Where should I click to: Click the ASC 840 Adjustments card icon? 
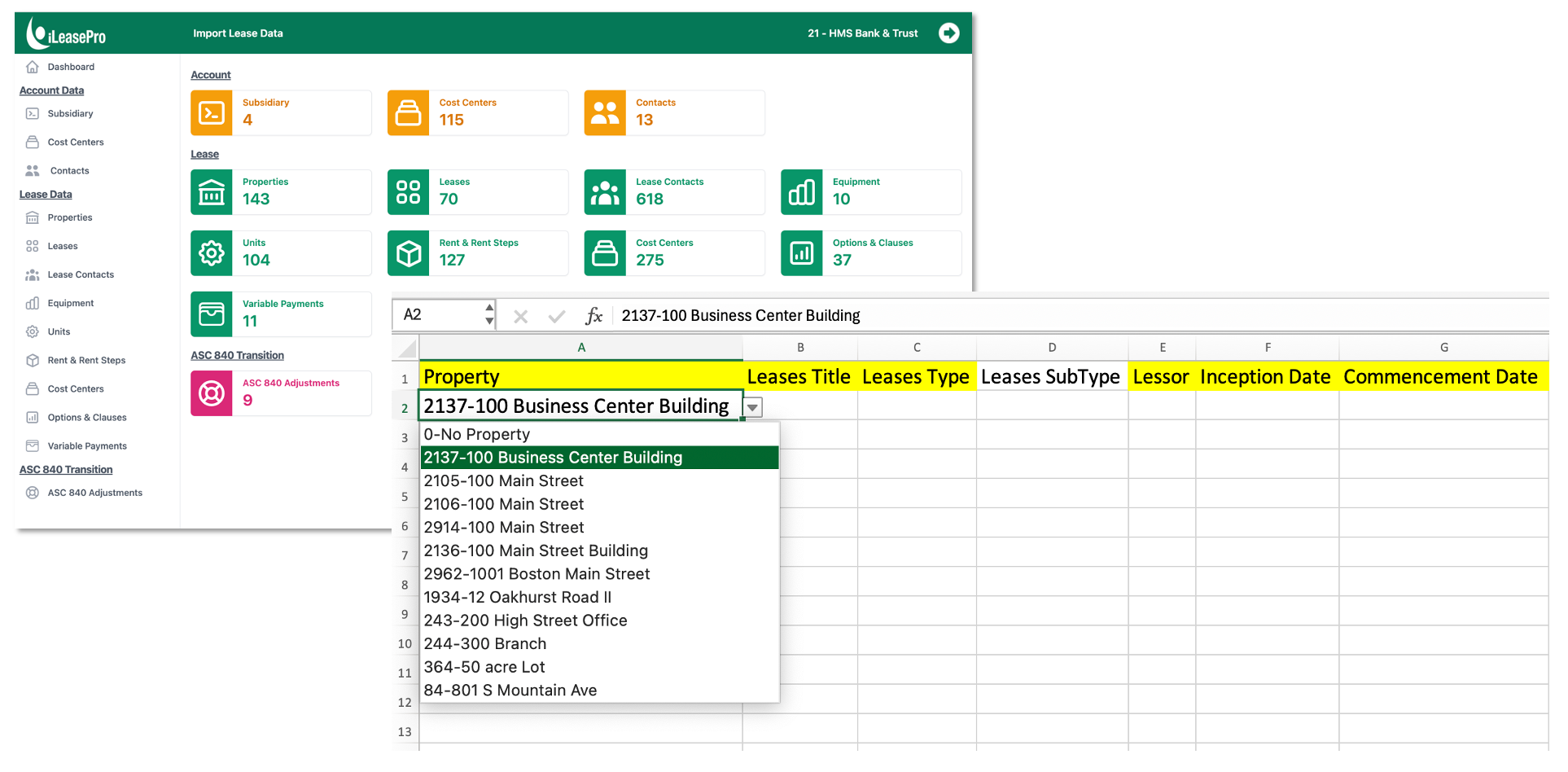(x=212, y=393)
